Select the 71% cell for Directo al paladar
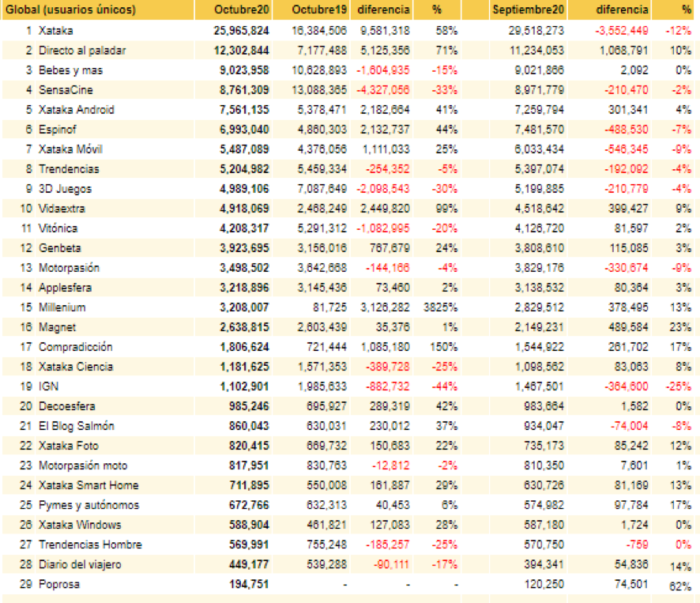Image resolution: width=700 pixels, height=603 pixels. tap(446, 50)
